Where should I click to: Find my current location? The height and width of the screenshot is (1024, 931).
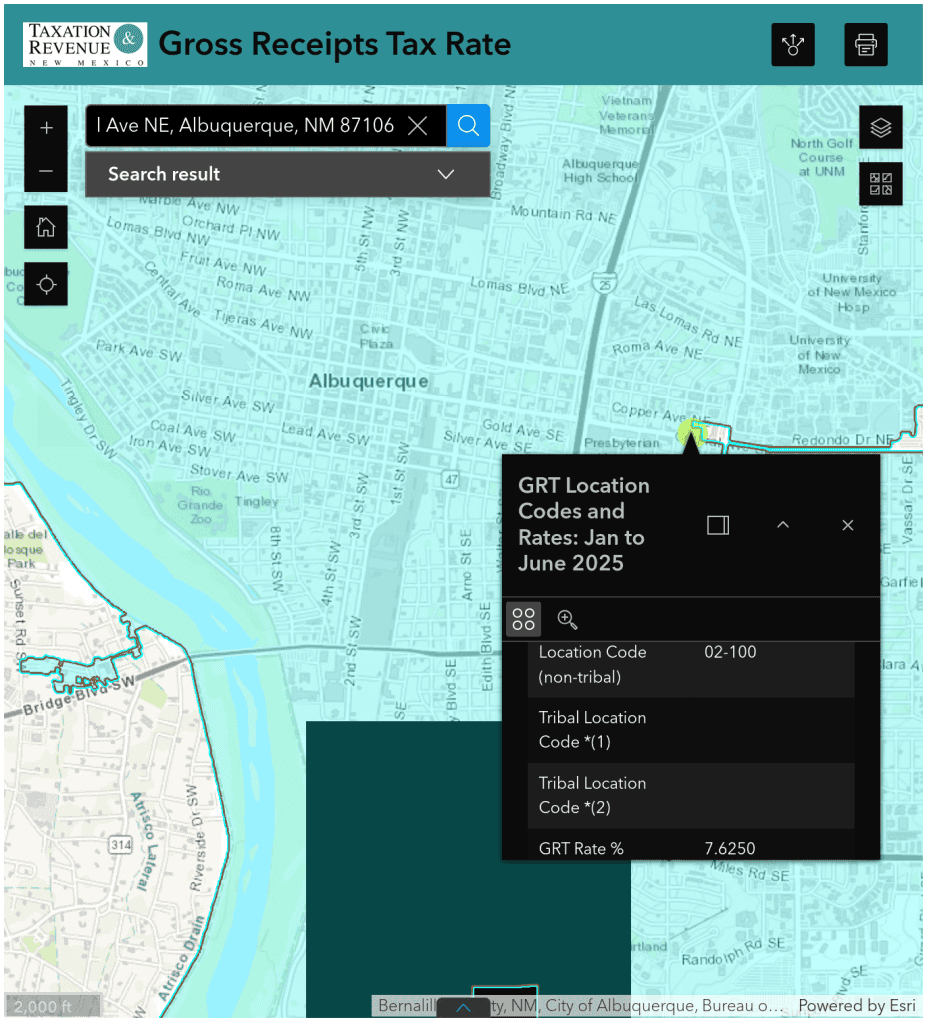tap(46, 285)
